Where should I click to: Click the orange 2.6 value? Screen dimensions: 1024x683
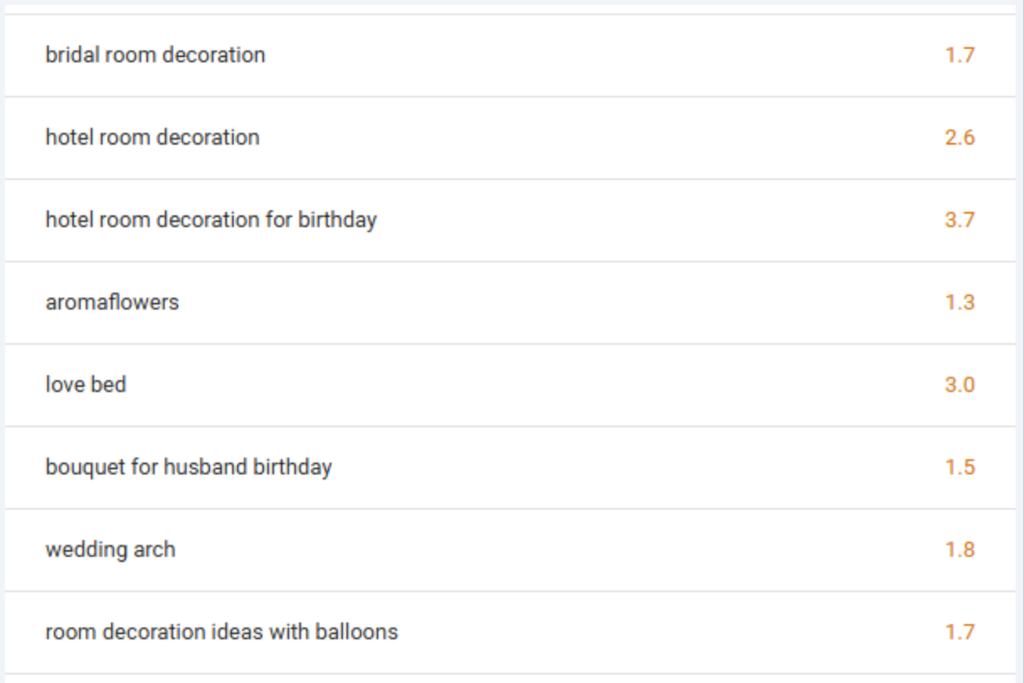pos(959,137)
